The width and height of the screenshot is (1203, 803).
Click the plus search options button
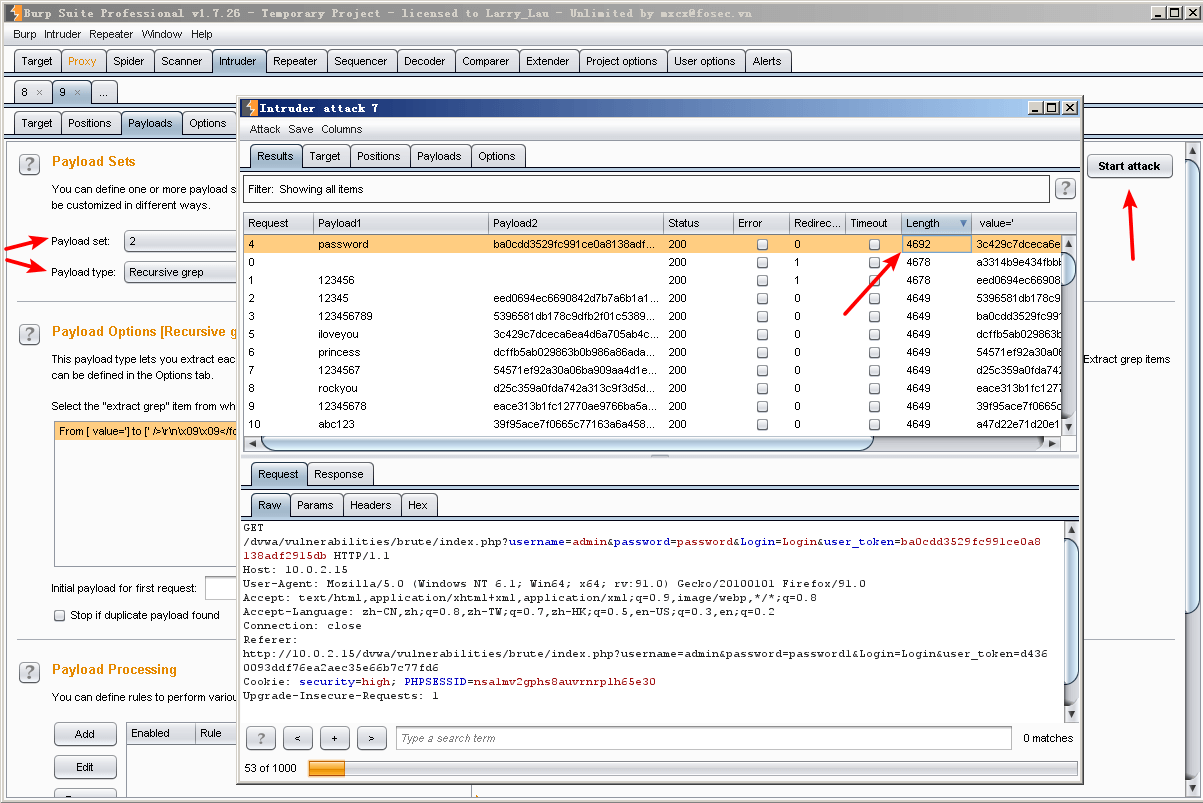point(334,738)
